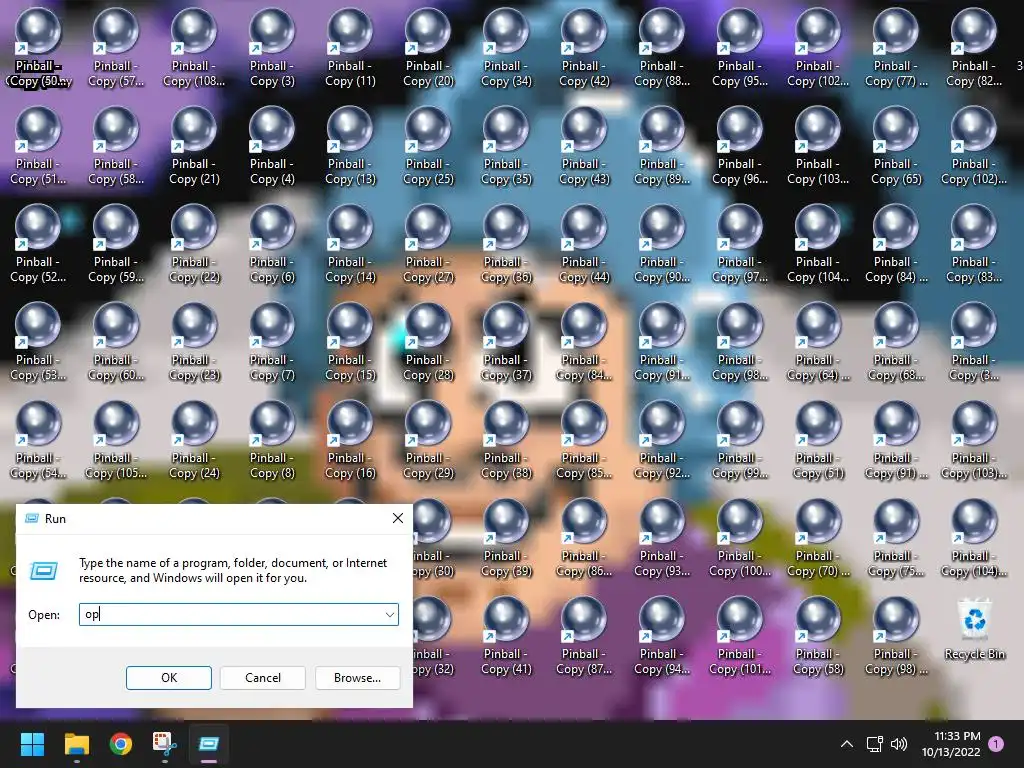Screen dimensions: 1024x768
Task: Select the Pinball - Copy (7) shortcut
Action: click(272, 342)
